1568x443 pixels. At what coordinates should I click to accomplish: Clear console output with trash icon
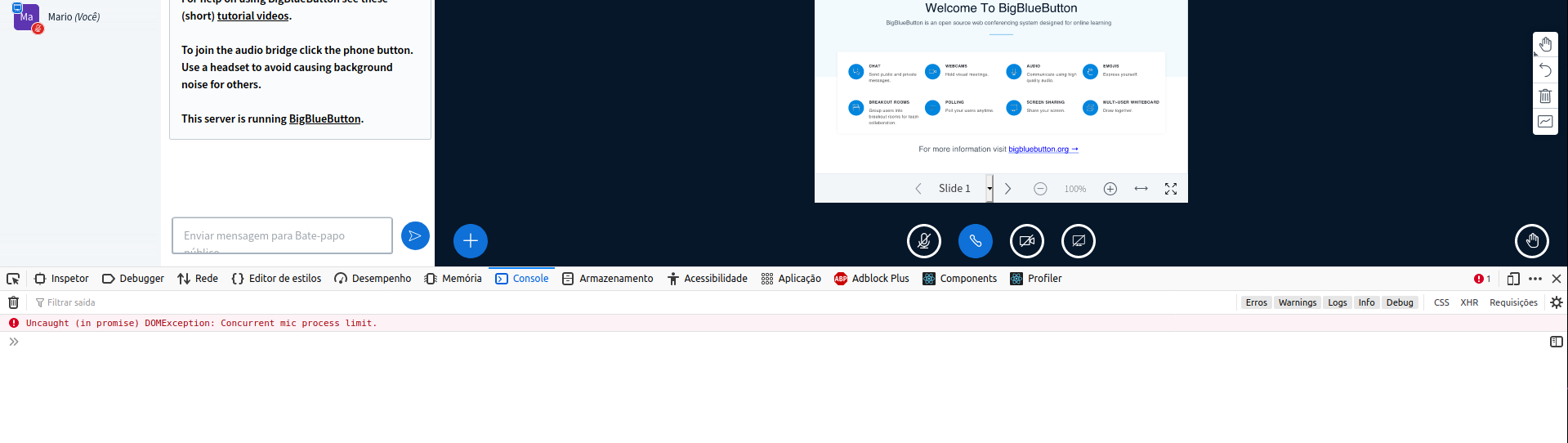click(13, 302)
